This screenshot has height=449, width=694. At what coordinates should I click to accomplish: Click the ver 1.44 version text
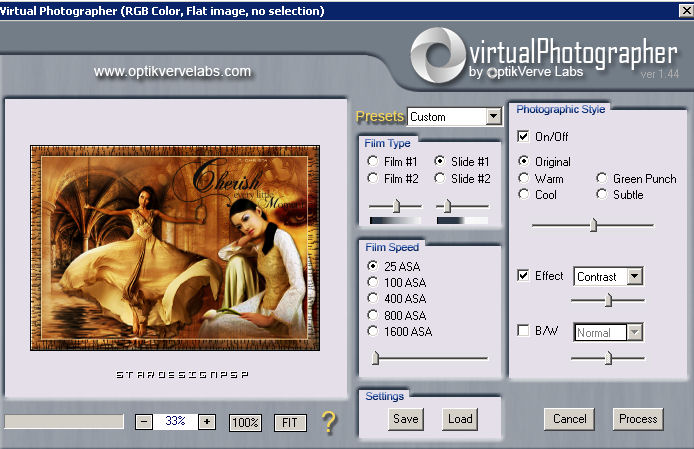(659, 74)
